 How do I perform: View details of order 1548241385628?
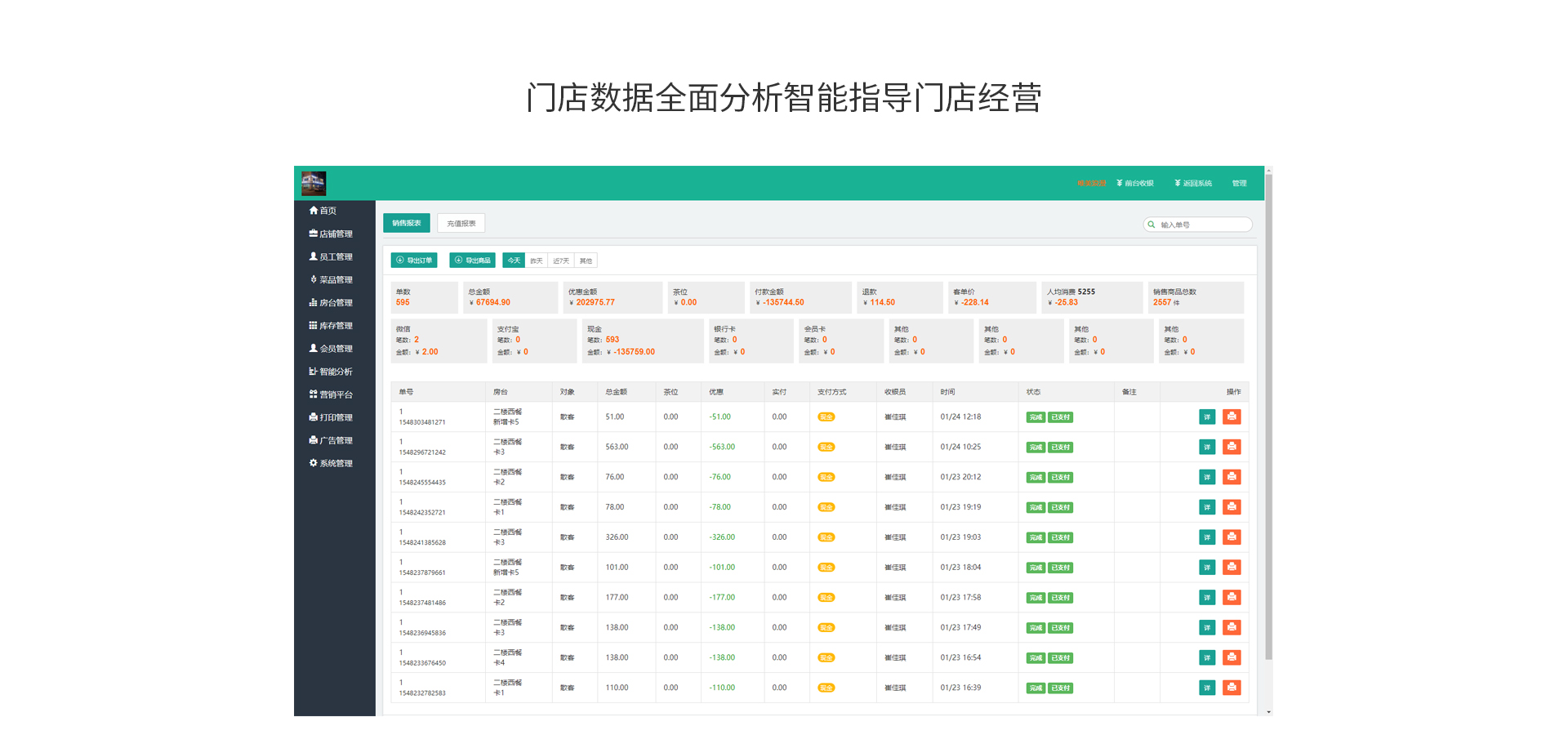coord(1207,537)
